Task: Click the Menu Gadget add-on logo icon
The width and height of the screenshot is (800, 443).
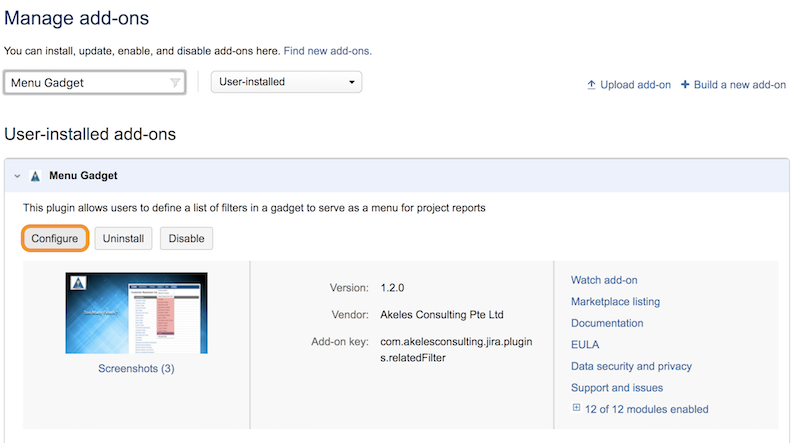Action: point(35,176)
